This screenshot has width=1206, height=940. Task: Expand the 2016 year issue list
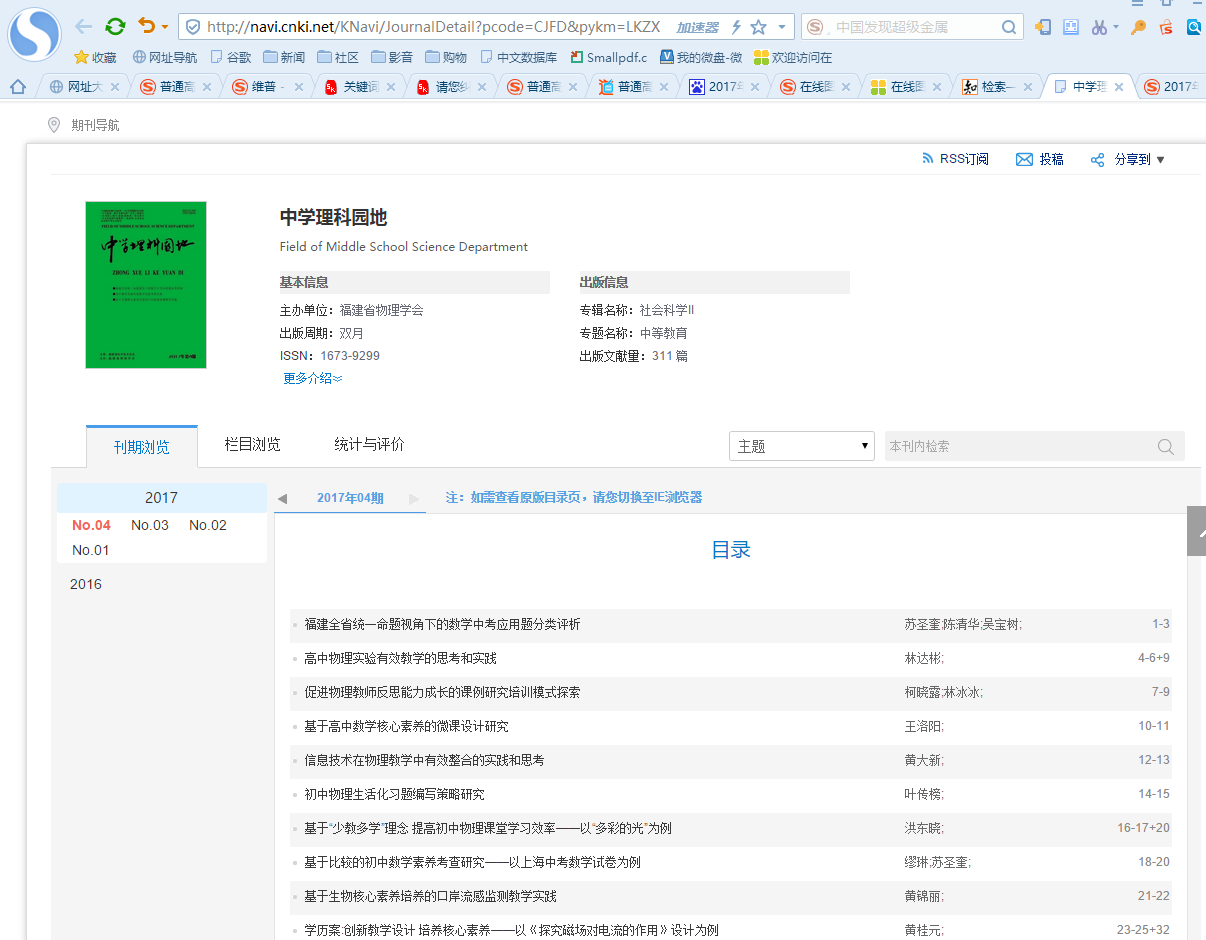point(86,584)
